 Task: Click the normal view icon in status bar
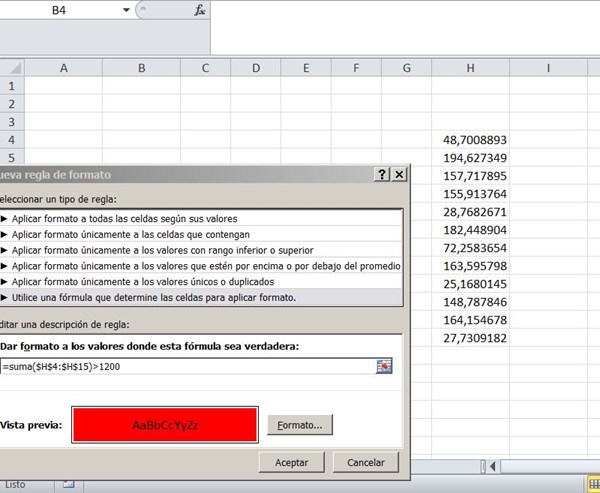(594, 484)
